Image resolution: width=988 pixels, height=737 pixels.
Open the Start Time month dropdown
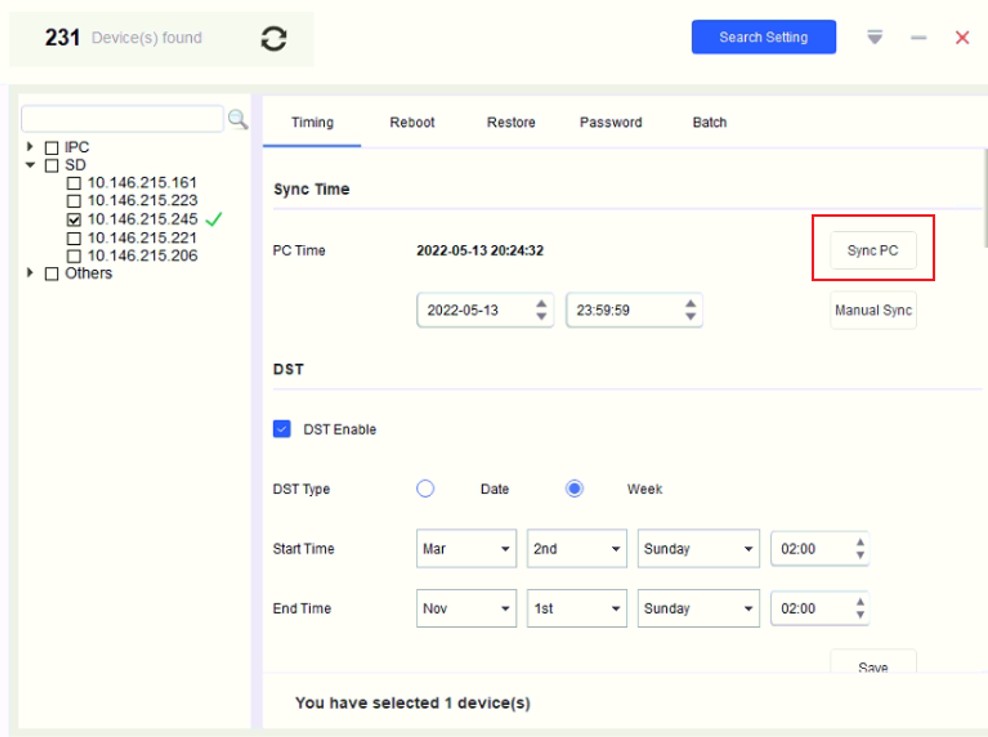466,549
